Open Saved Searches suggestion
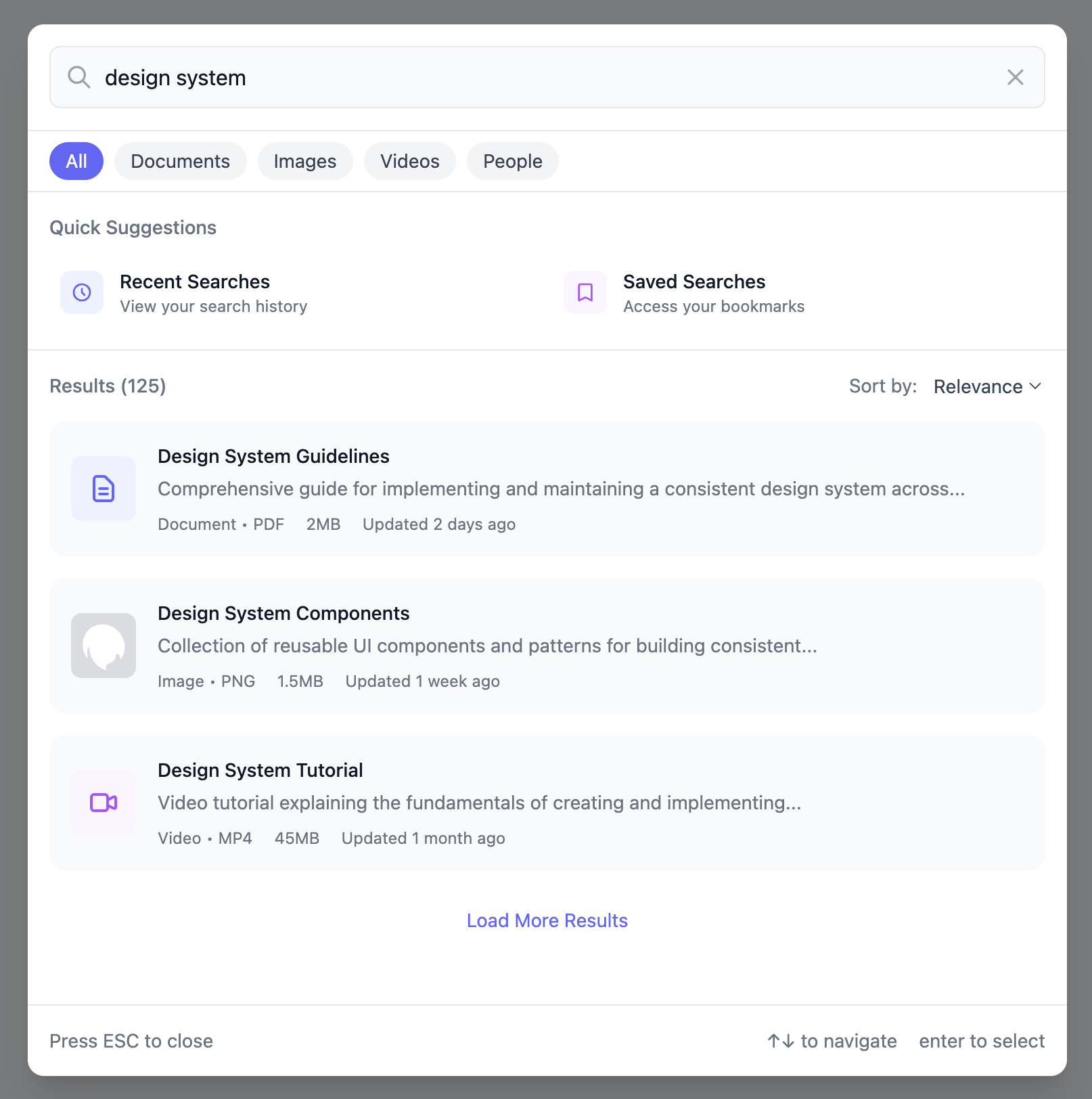1092x1099 pixels. pyautogui.click(x=799, y=292)
